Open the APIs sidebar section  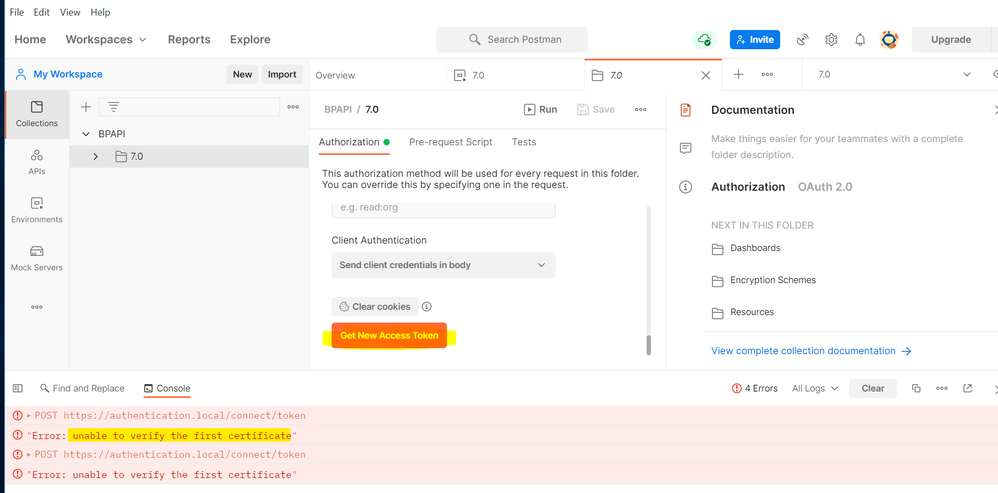pyautogui.click(x=36, y=162)
